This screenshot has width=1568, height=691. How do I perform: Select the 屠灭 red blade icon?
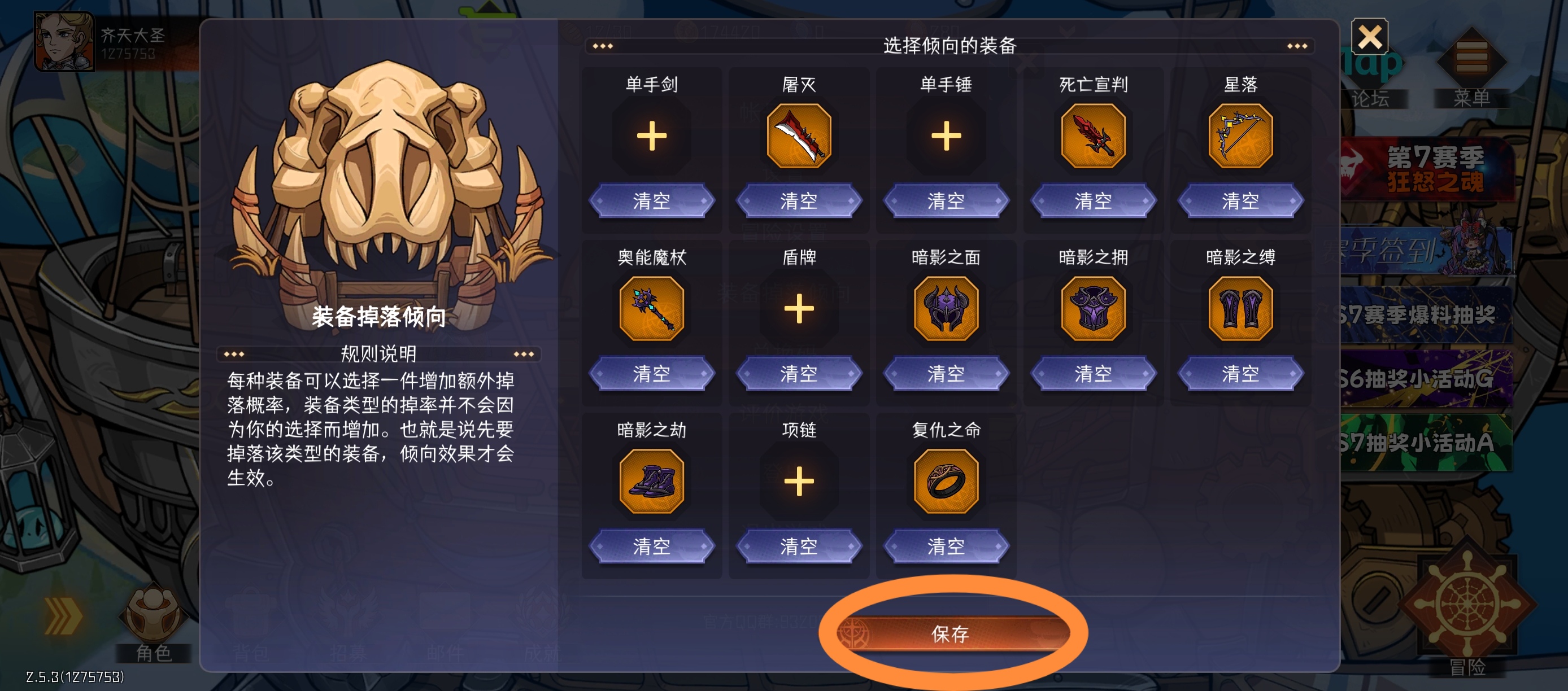click(x=799, y=135)
